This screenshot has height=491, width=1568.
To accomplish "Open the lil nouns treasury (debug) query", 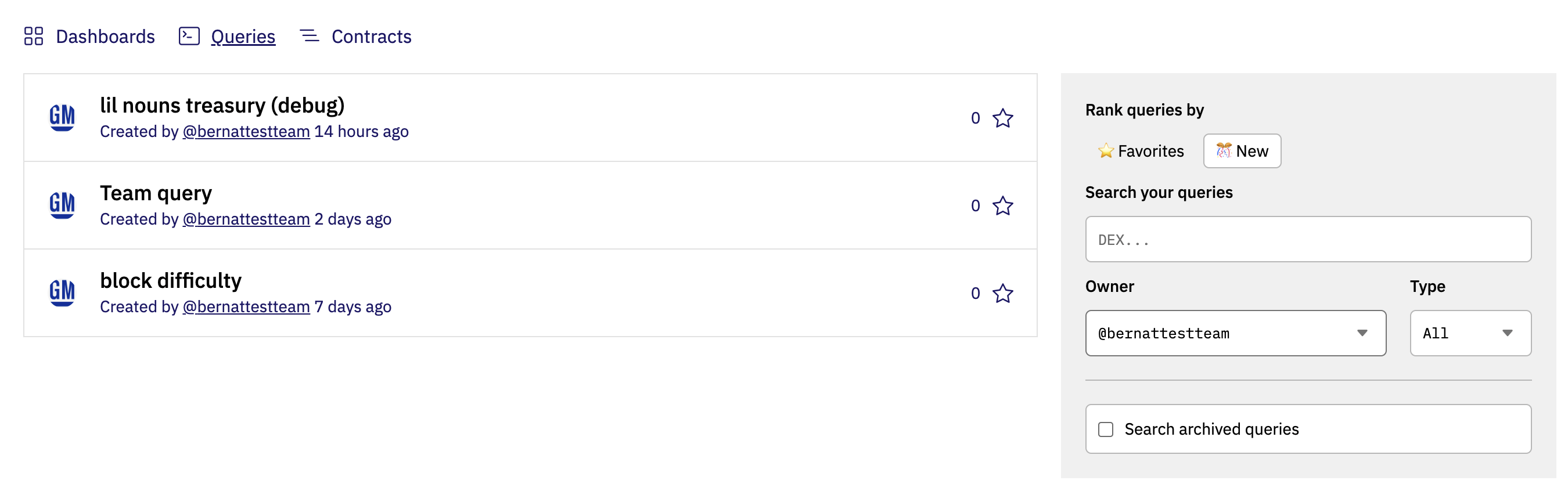I will [222, 105].
